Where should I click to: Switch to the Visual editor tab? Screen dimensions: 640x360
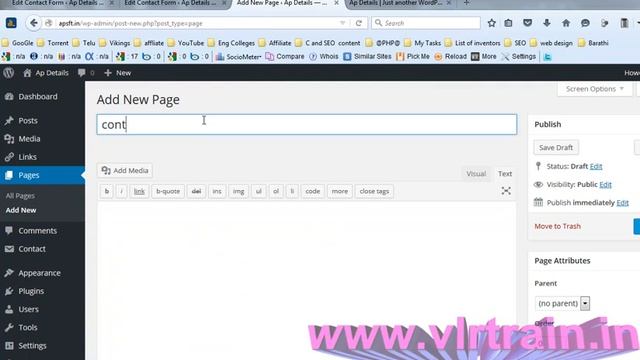(476, 174)
